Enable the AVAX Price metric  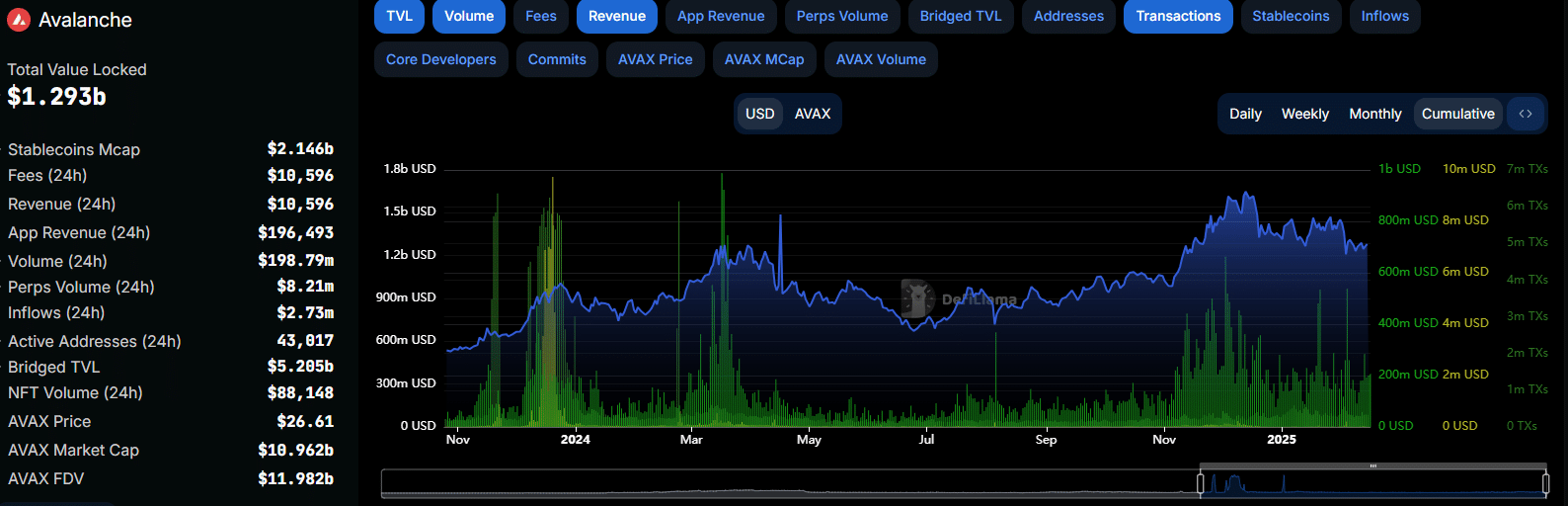(656, 59)
